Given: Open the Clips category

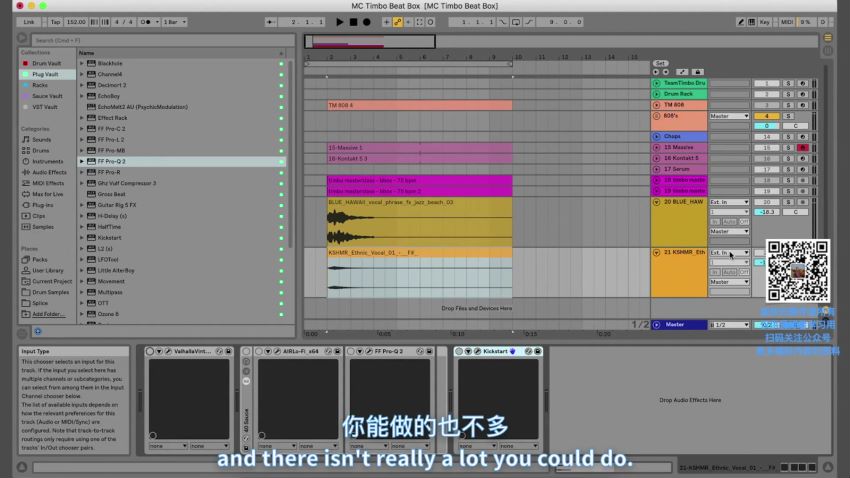Looking at the screenshot, I should click(38, 216).
